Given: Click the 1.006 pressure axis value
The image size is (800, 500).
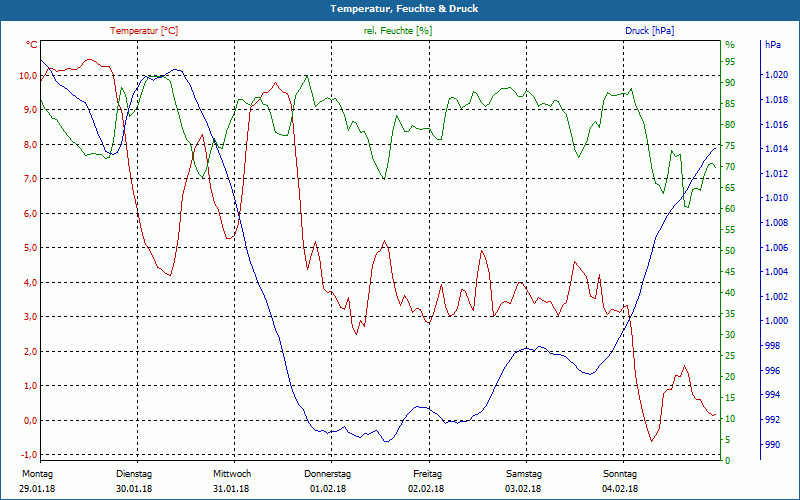Looking at the screenshot, I should pos(777,247).
